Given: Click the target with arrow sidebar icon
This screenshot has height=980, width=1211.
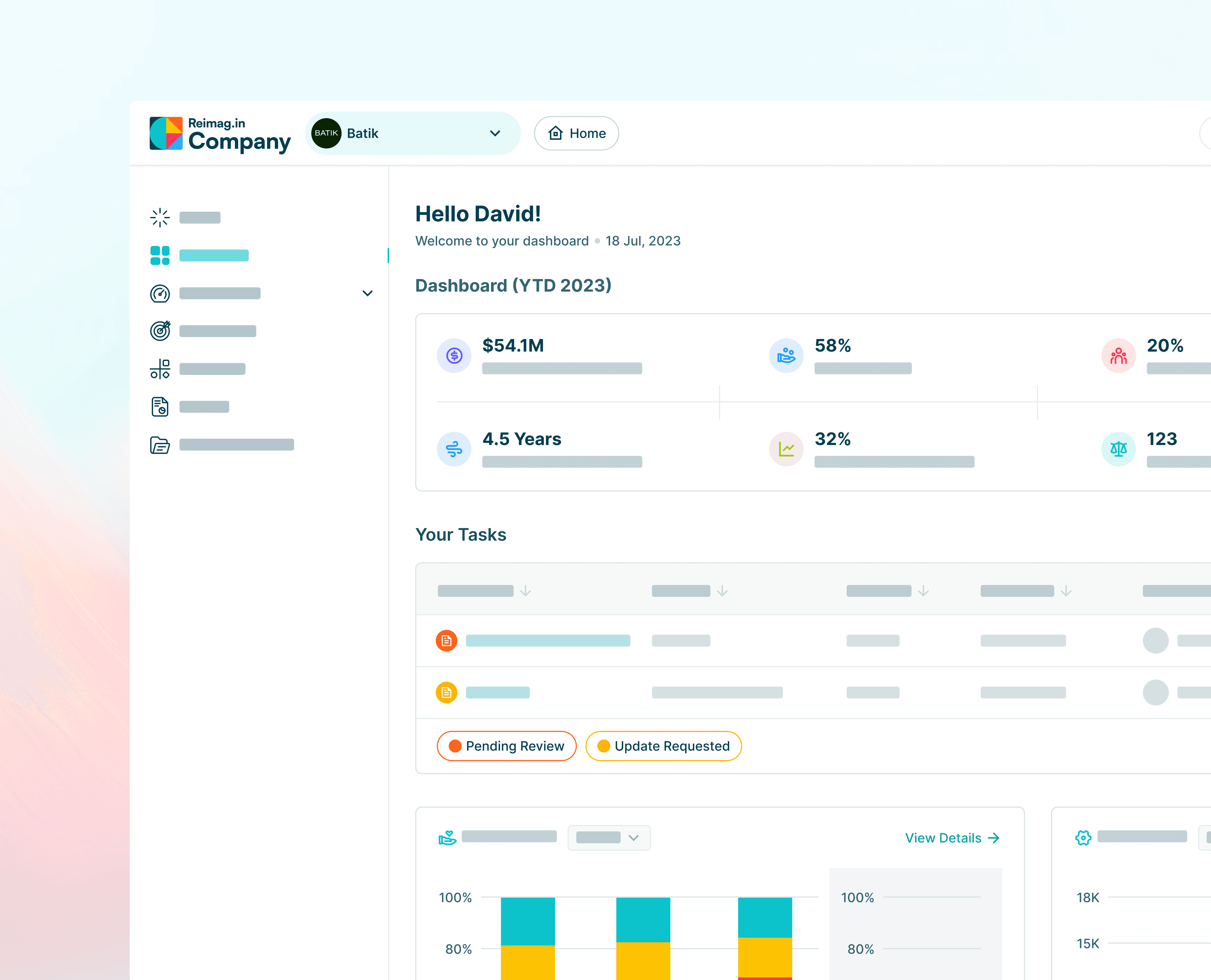Looking at the screenshot, I should (x=160, y=331).
